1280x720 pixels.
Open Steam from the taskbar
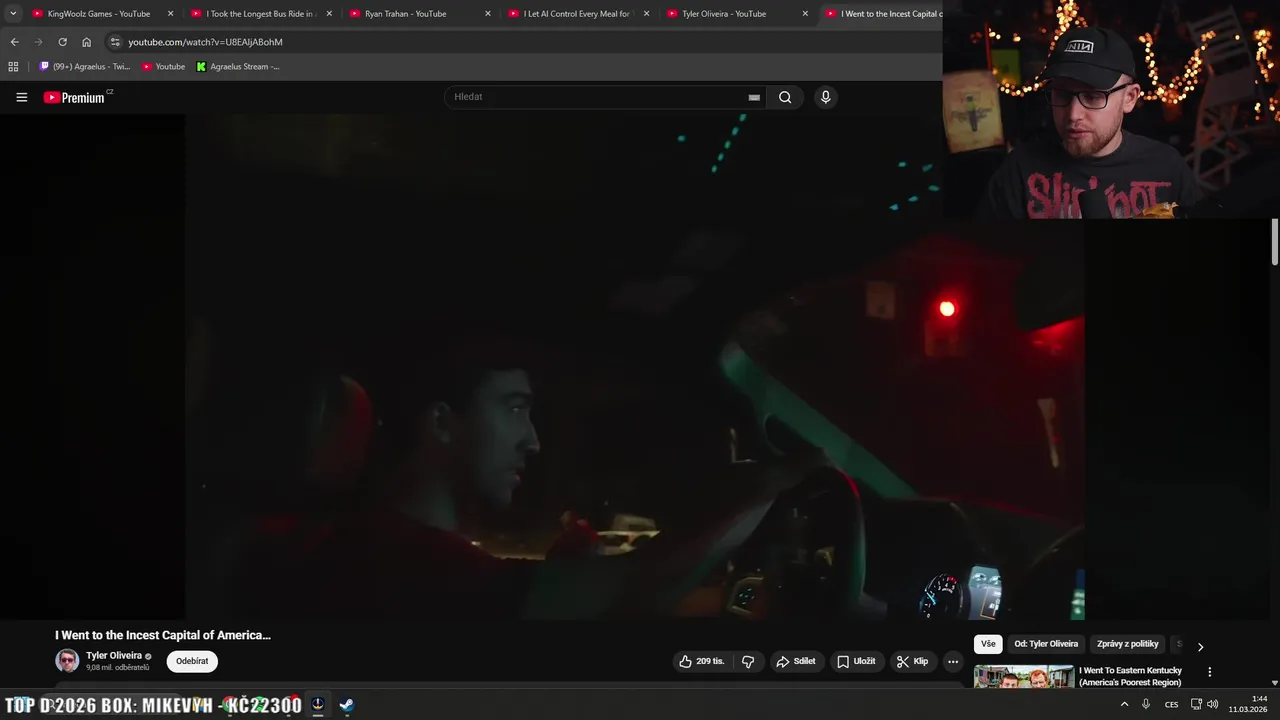click(x=346, y=705)
